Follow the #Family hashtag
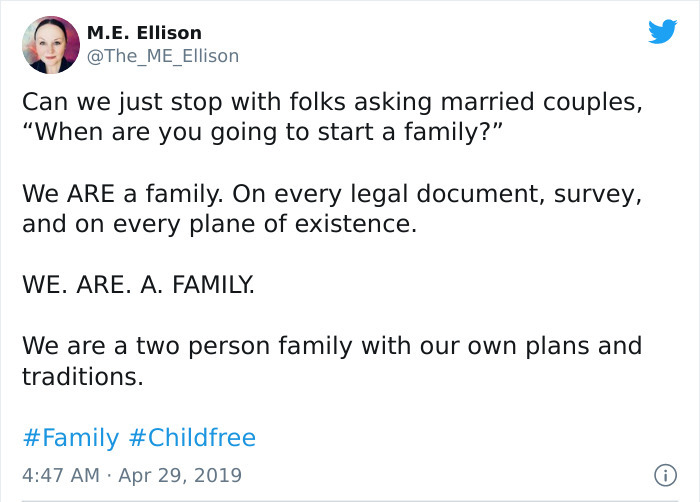Screen dimensions: 700x502 tap(71, 438)
